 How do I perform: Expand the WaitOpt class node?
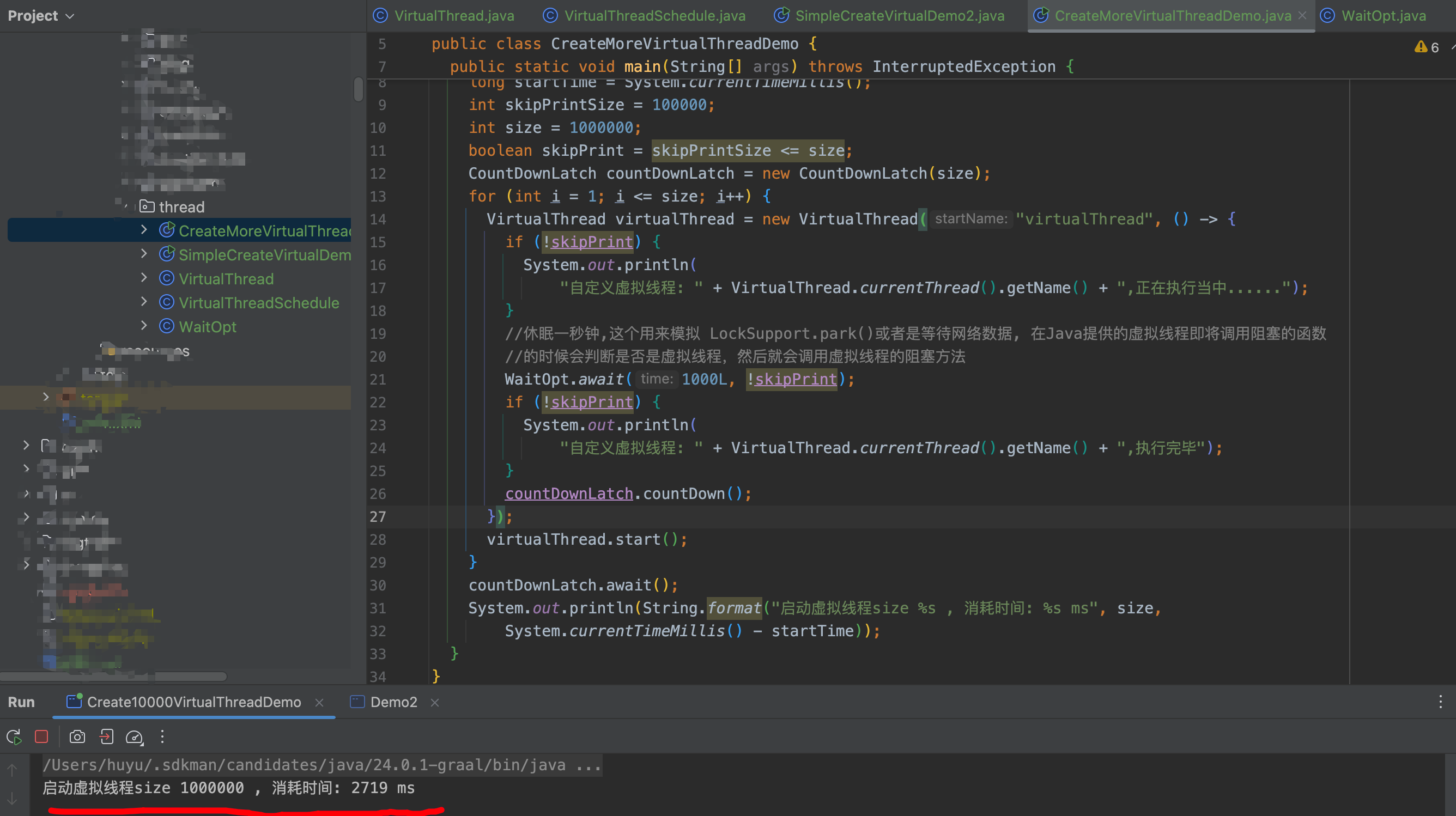click(143, 326)
